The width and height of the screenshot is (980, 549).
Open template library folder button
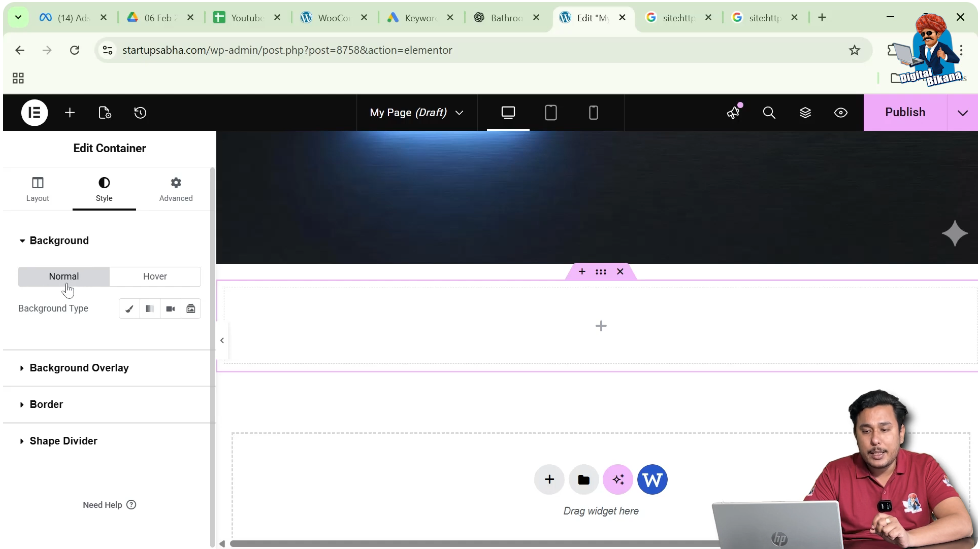pyautogui.click(x=584, y=480)
